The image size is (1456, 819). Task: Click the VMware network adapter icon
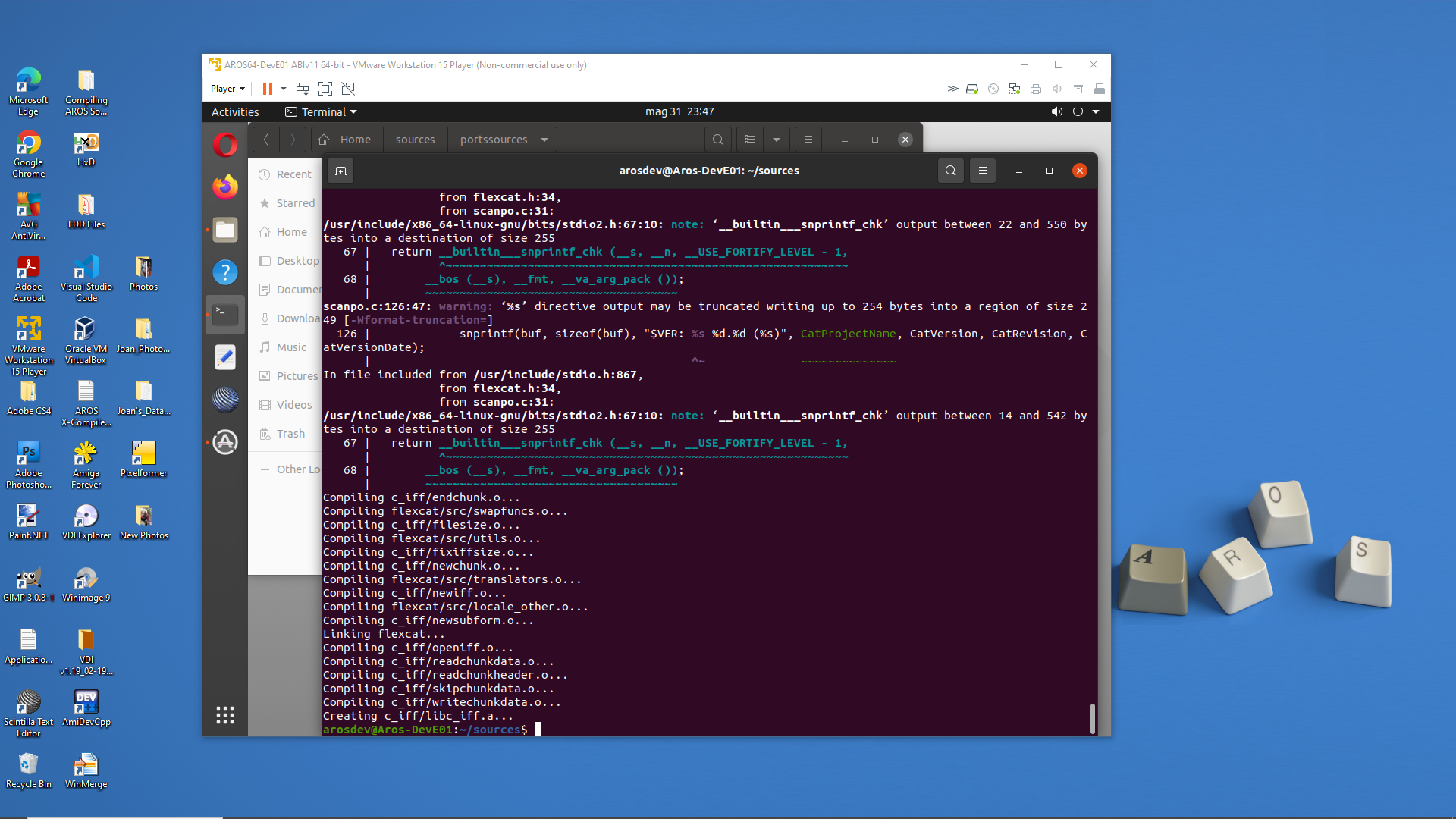(x=1015, y=89)
